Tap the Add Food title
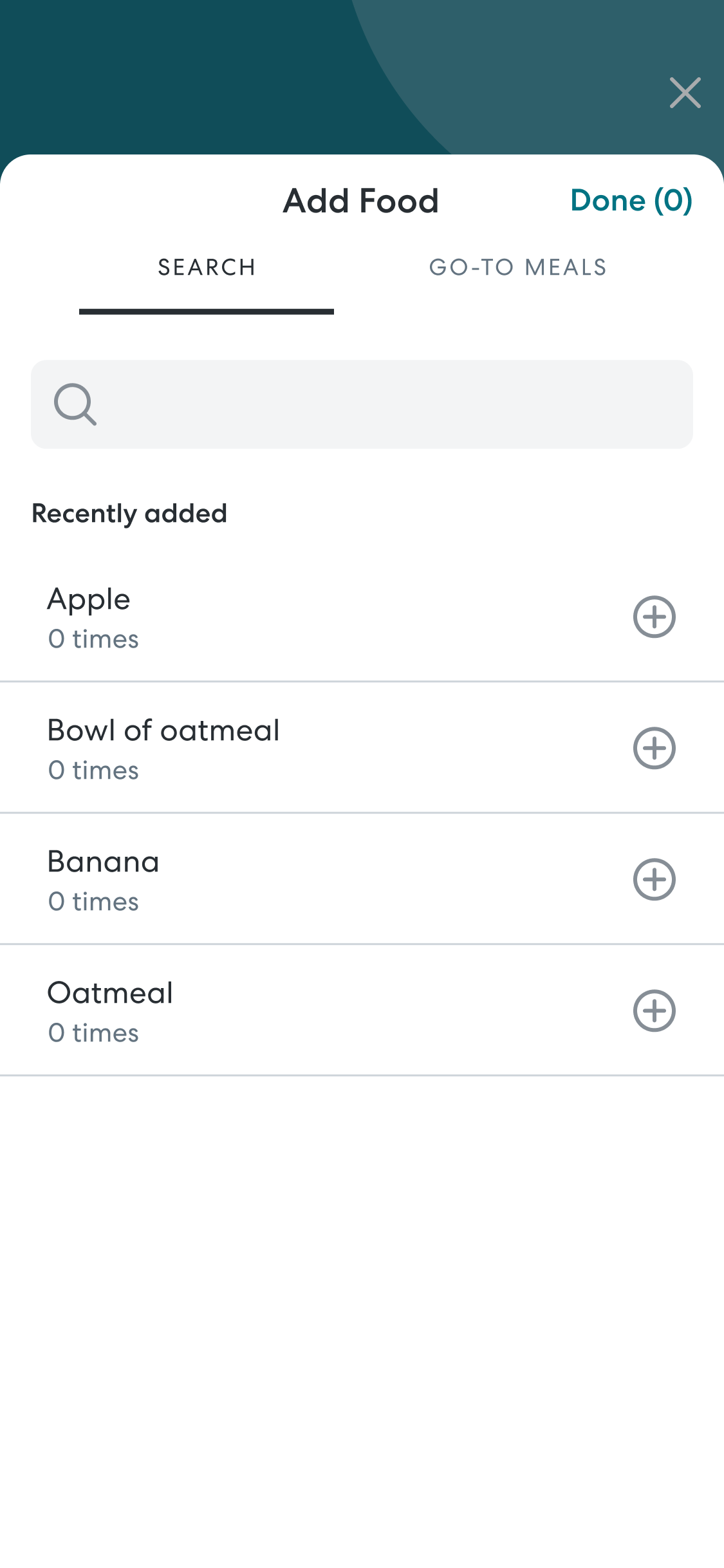Image resolution: width=724 pixels, height=1568 pixels. tap(360, 201)
